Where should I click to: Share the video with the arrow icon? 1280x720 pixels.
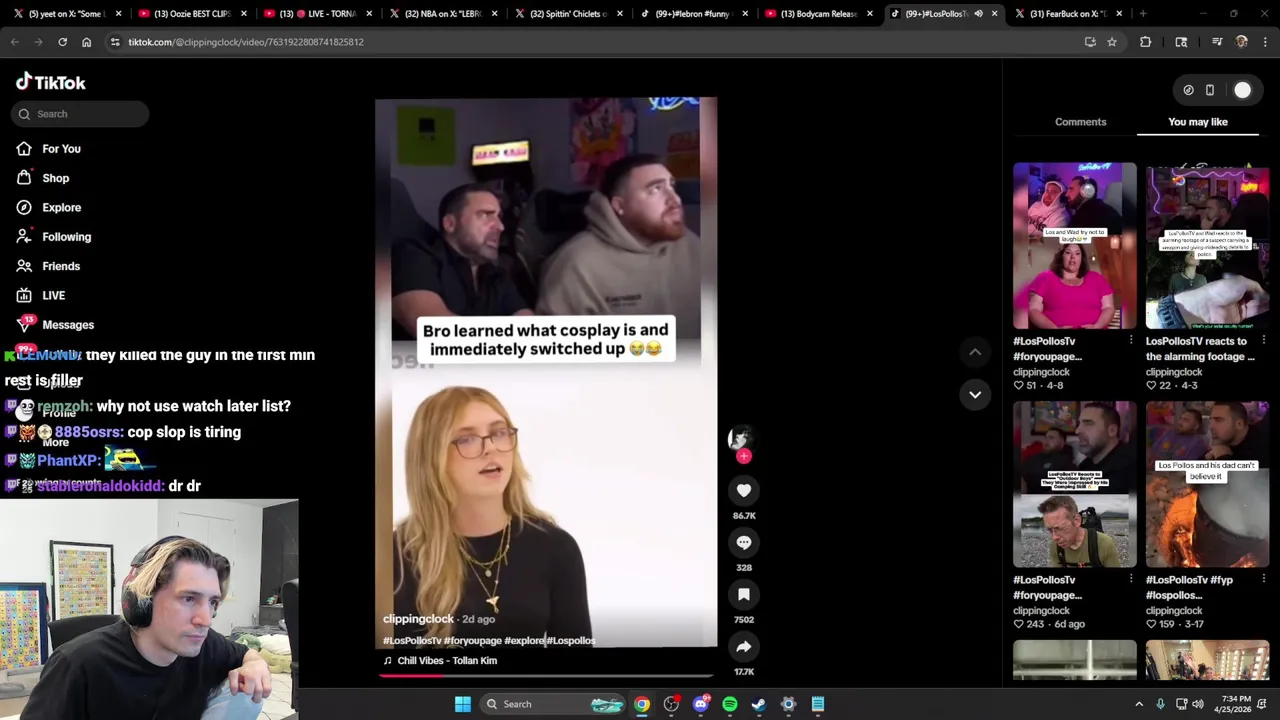click(743, 647)
